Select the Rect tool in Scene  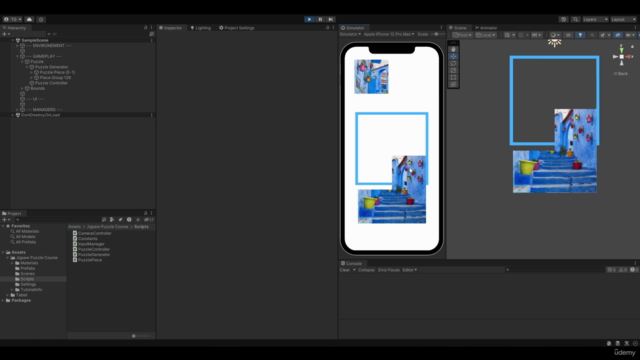pos(453,77)
